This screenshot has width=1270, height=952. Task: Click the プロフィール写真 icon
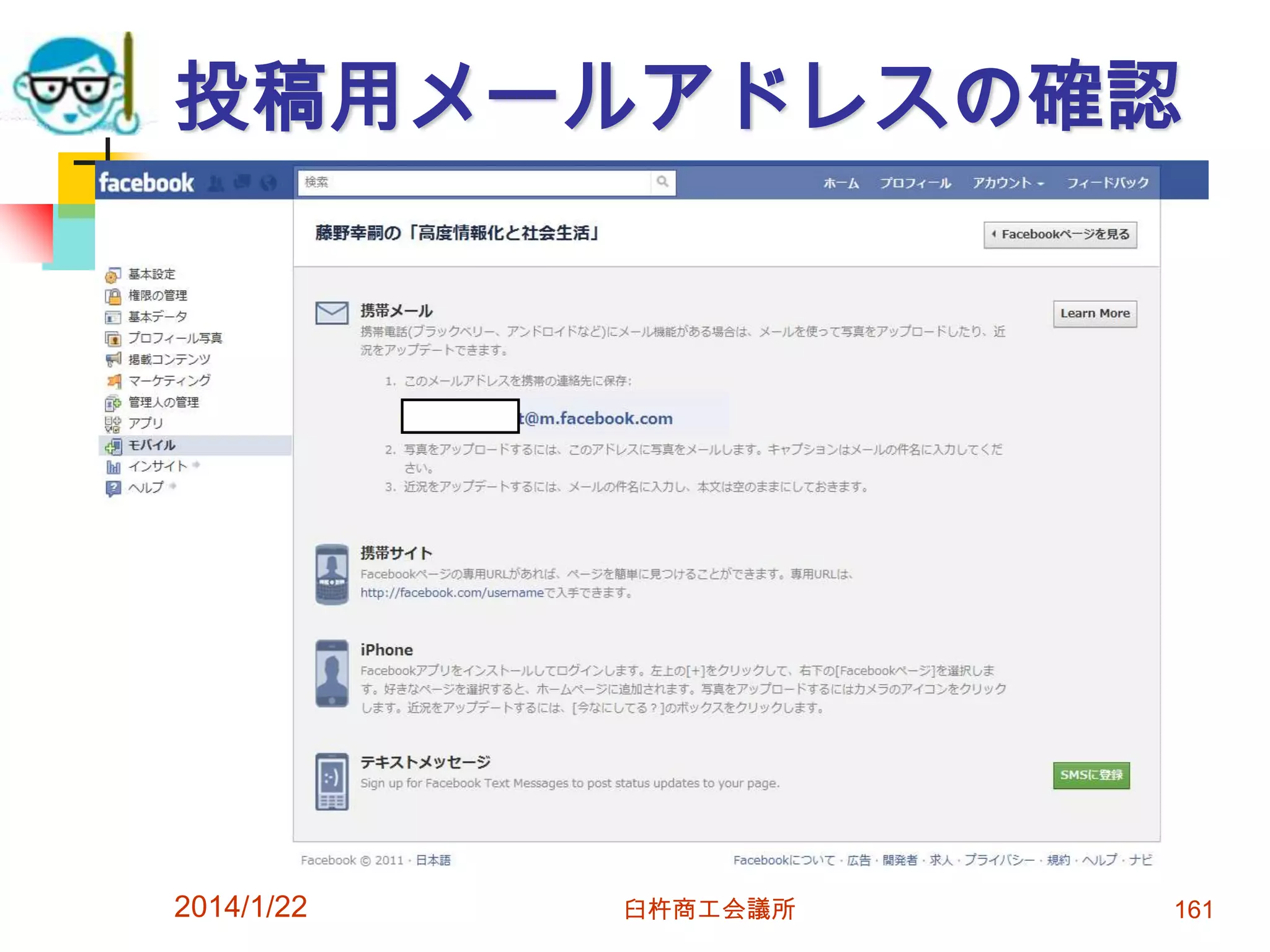(113, 339)
